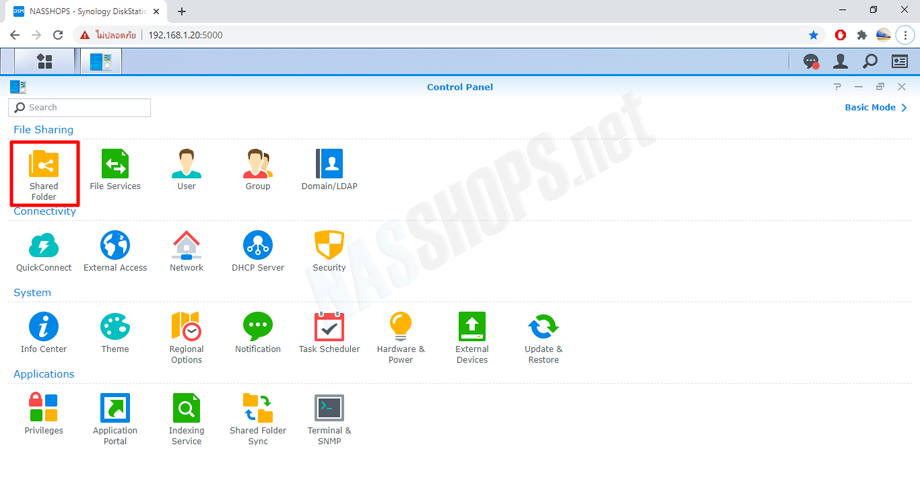Open Update & Restore
This screenshot has width=920, height=490.
coord(543,338)
